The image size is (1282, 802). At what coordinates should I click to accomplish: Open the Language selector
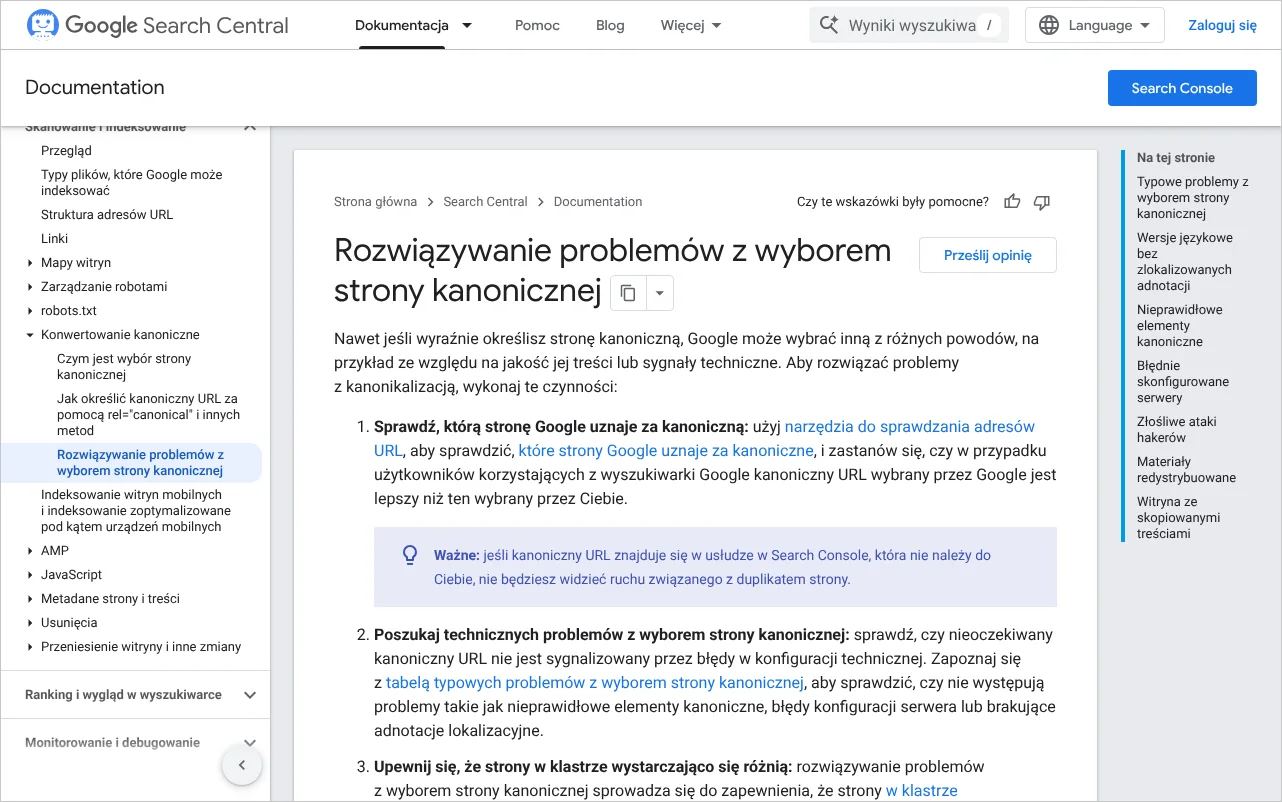(x=1095, y=25)
